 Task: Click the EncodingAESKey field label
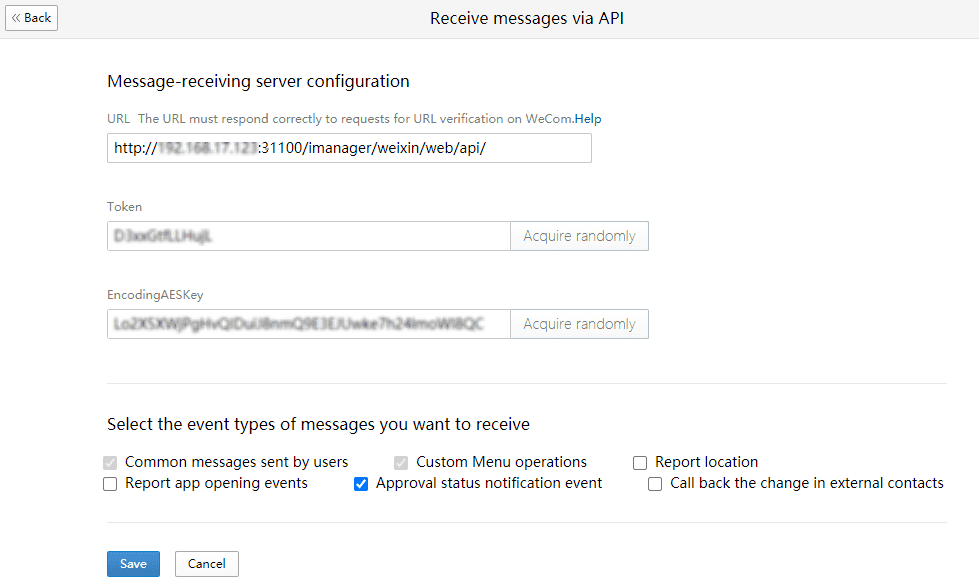click(155, 295)
